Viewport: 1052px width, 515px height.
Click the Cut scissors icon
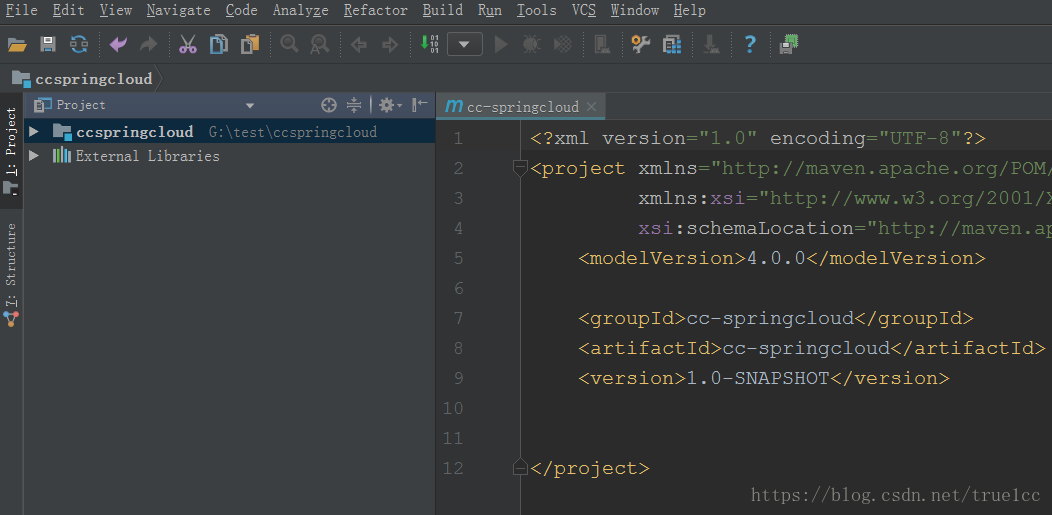[187, 45]
